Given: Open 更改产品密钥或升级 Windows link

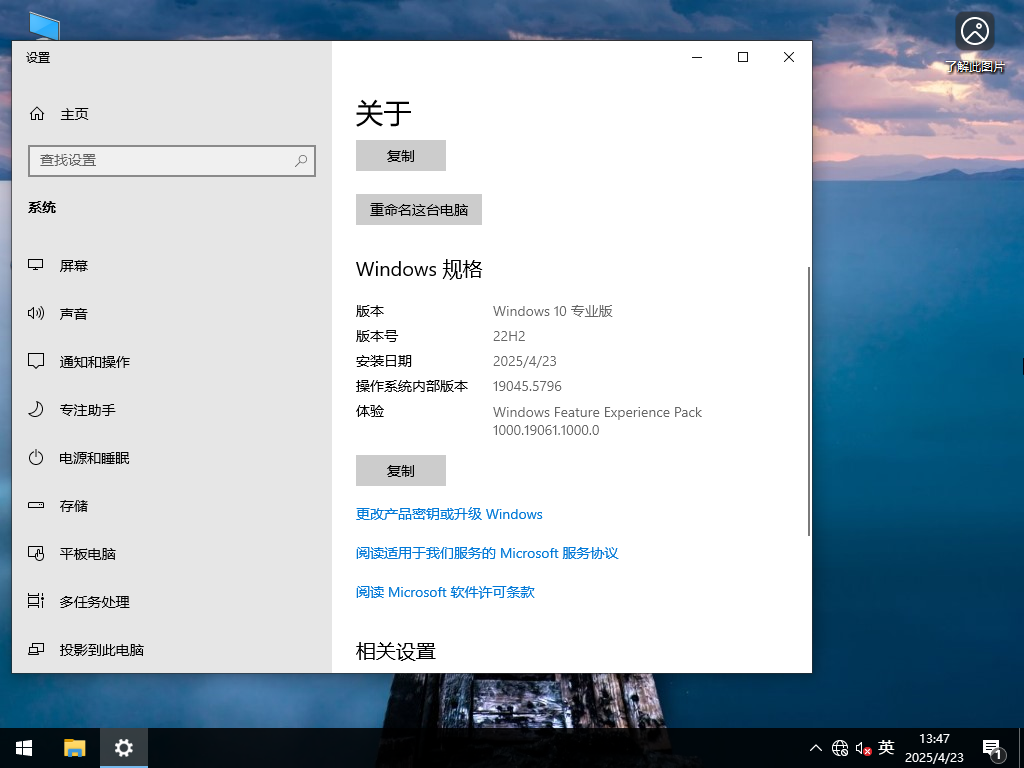Looking at the screenshot, I should coord(449,514).
